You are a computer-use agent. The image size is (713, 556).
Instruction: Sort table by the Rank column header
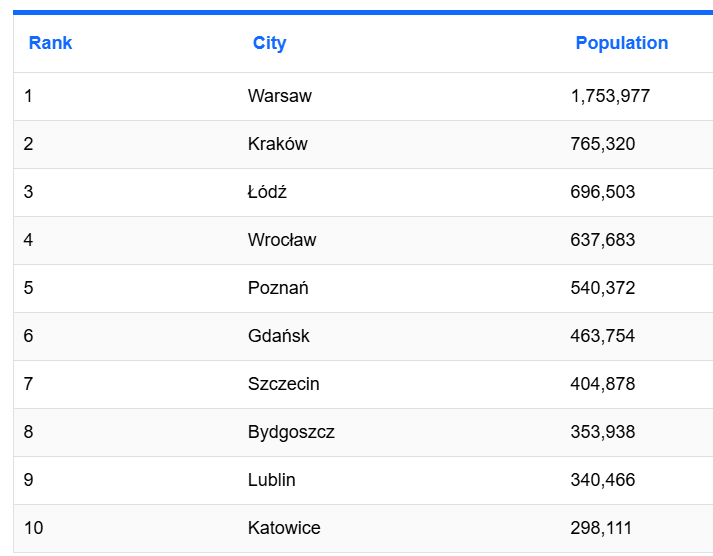50,43
